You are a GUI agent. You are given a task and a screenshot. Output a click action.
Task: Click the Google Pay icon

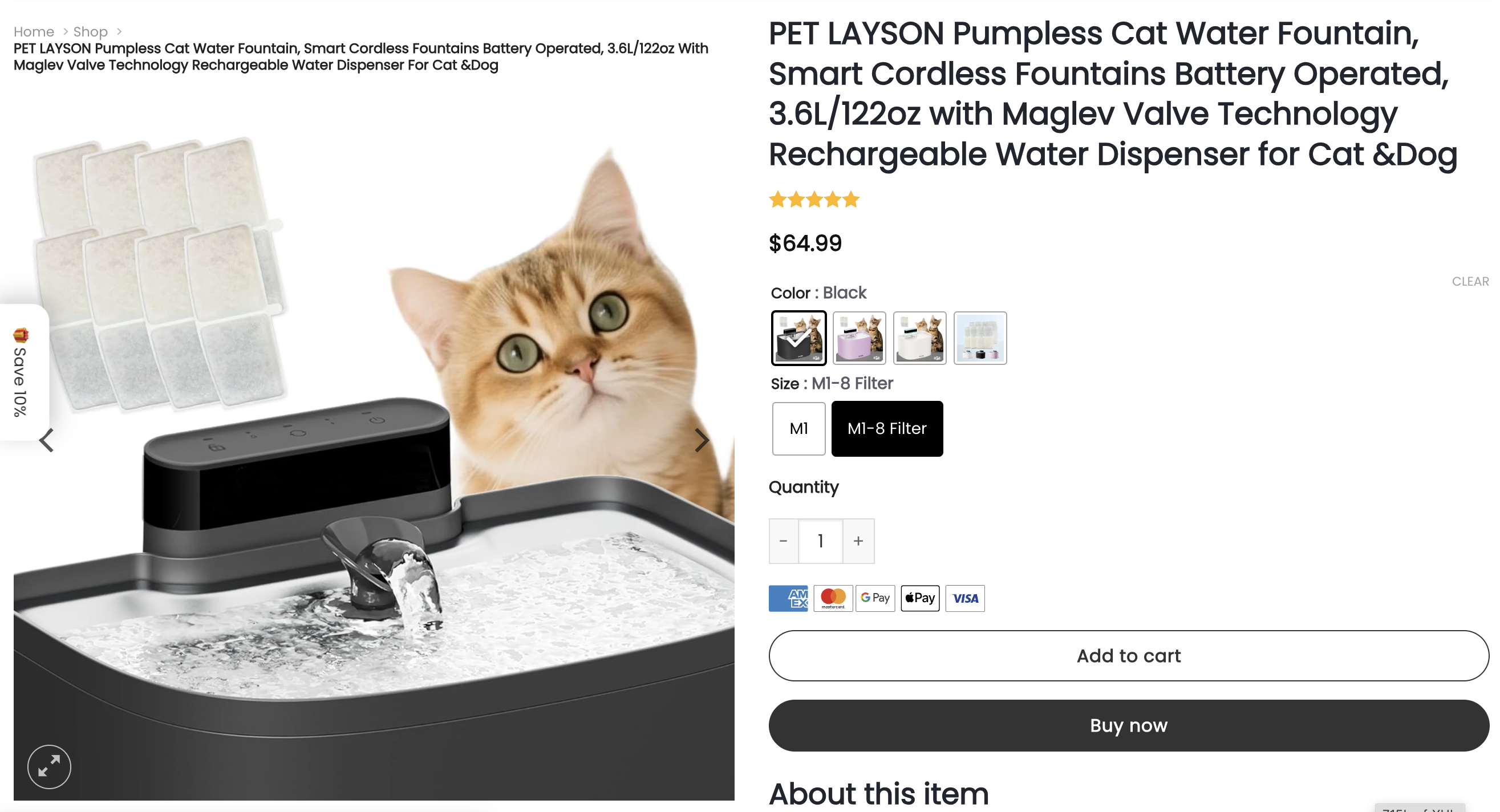[874, 598]
